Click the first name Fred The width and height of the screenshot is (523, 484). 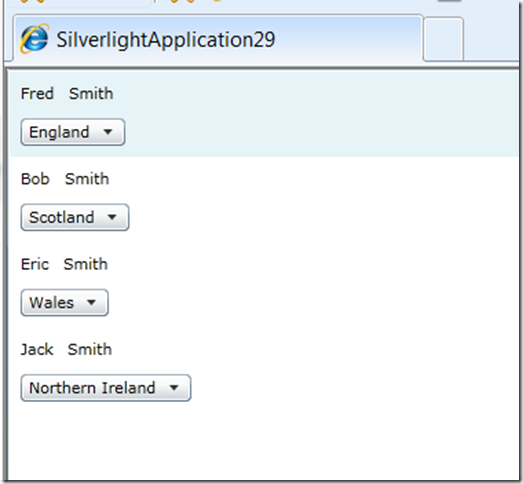(x=37, y=93)
